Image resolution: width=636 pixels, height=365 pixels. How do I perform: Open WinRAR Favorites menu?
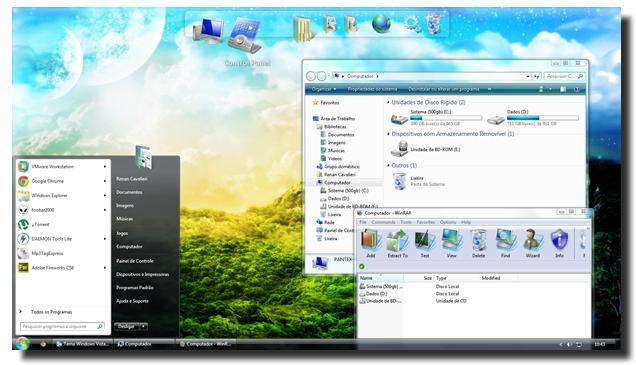coord(425,222)
